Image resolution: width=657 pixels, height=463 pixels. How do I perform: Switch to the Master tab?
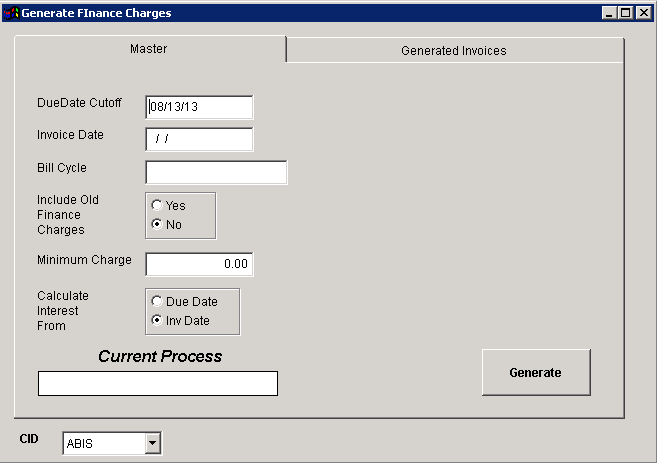point(149,49)
